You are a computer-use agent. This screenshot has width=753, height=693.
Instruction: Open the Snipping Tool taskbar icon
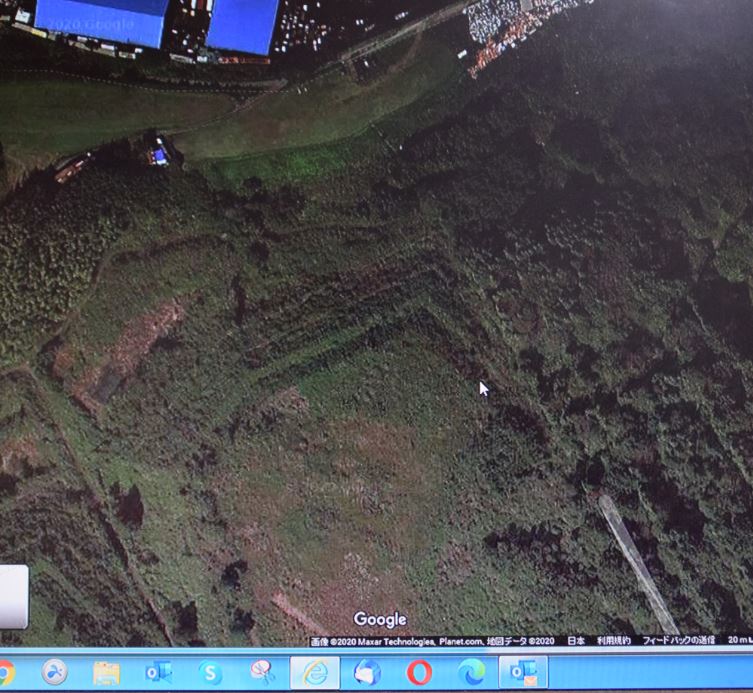(x=262, y=671)
